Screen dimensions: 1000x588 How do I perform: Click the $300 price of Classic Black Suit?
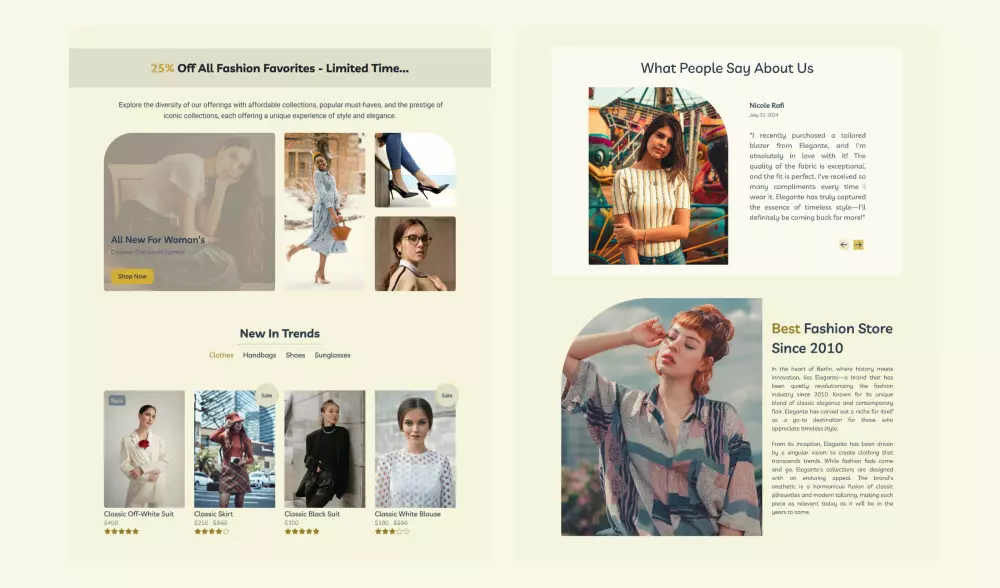pyautogui.click(x=291, y=523)
